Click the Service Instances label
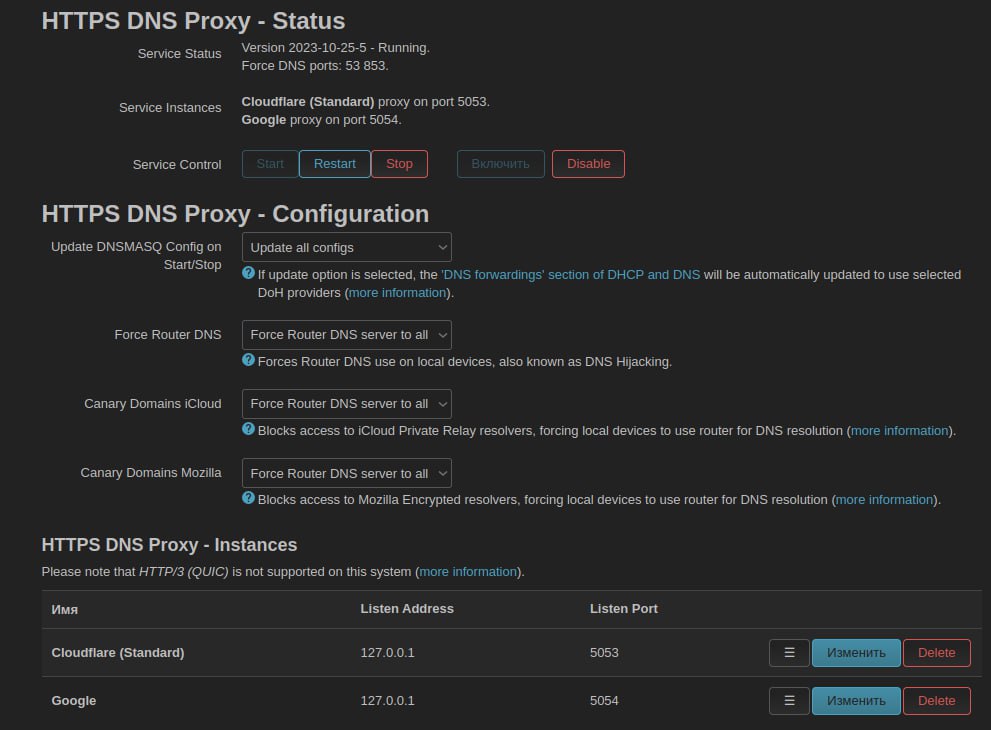 click(x=170, y=108)
